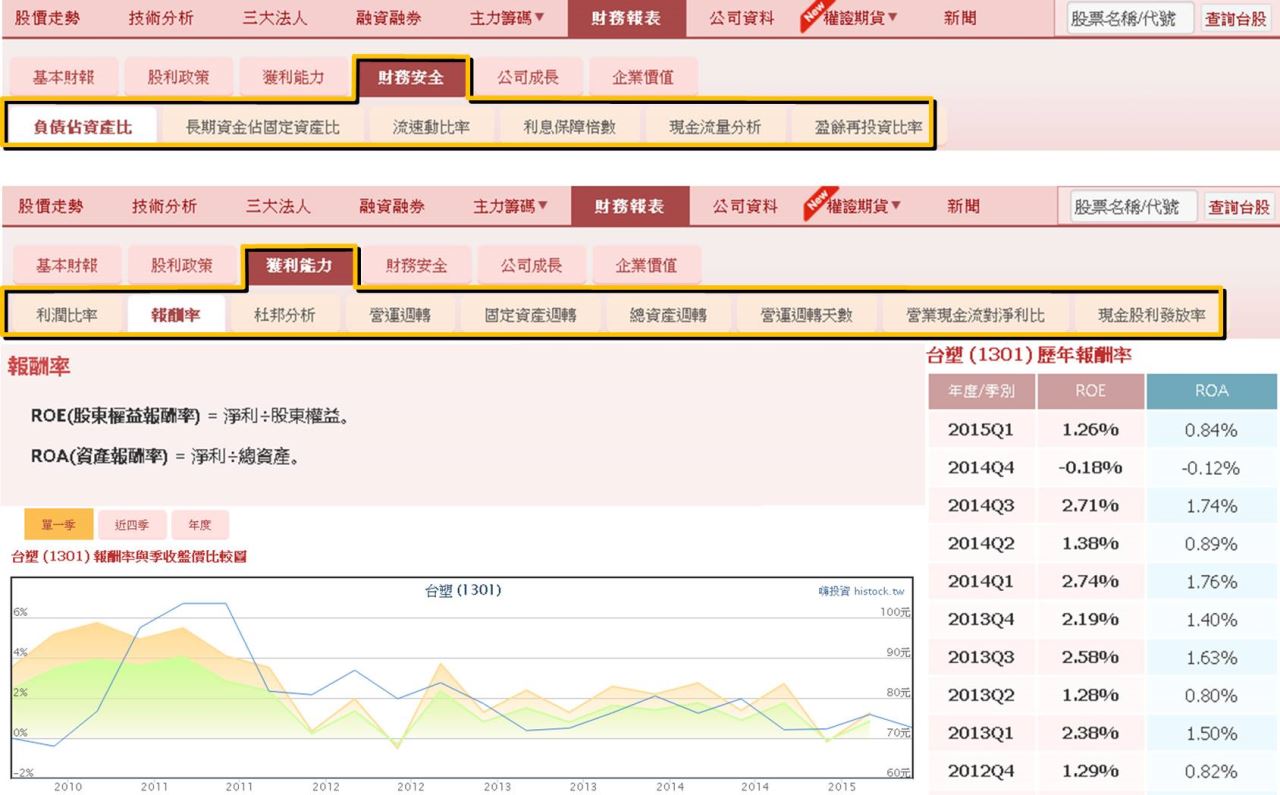1280x795 pixels.
Task: Open the 利息保障倍數 page
Action: [x=569, y=124]
